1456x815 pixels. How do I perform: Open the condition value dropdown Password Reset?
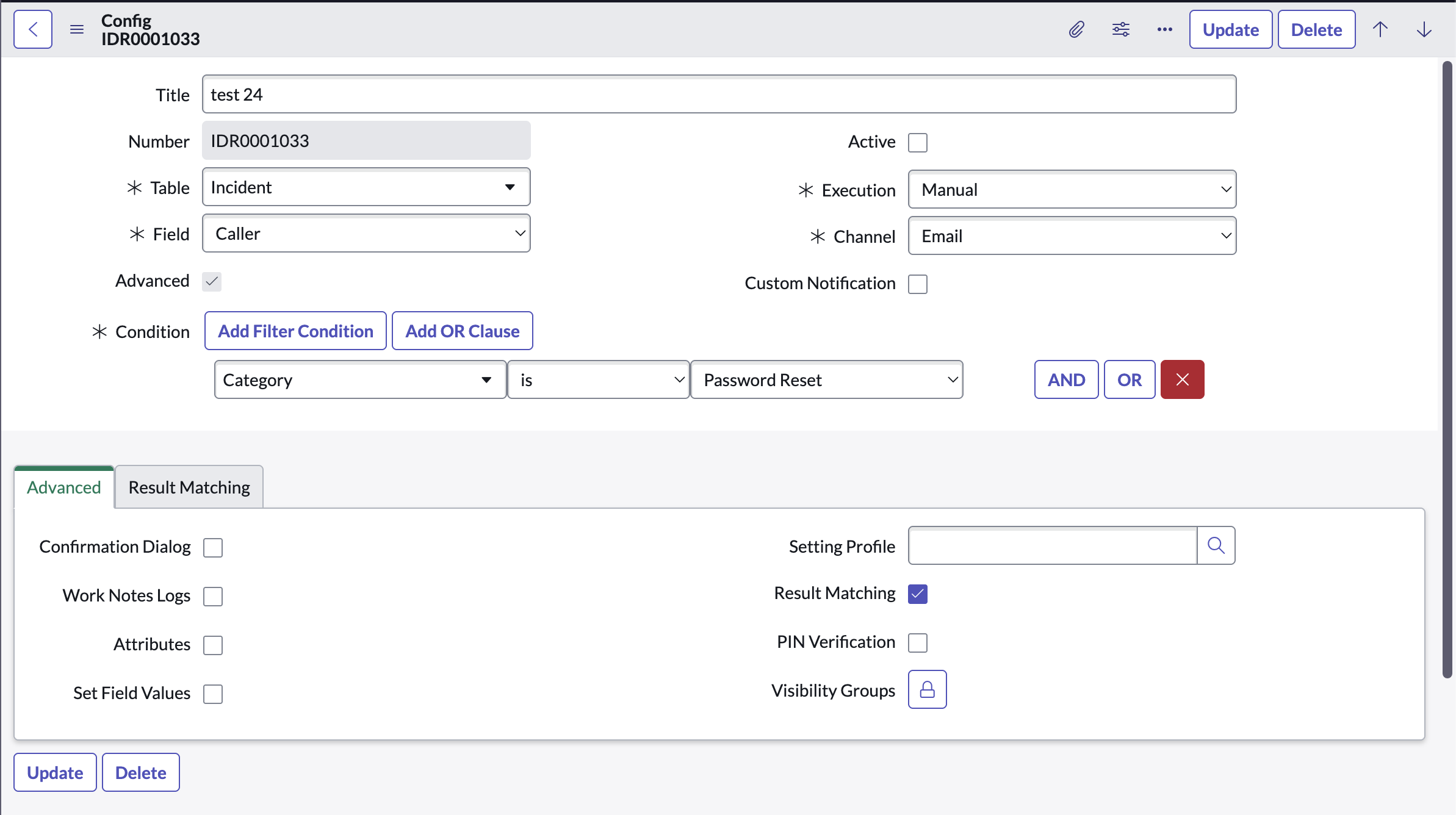[827, 380]
